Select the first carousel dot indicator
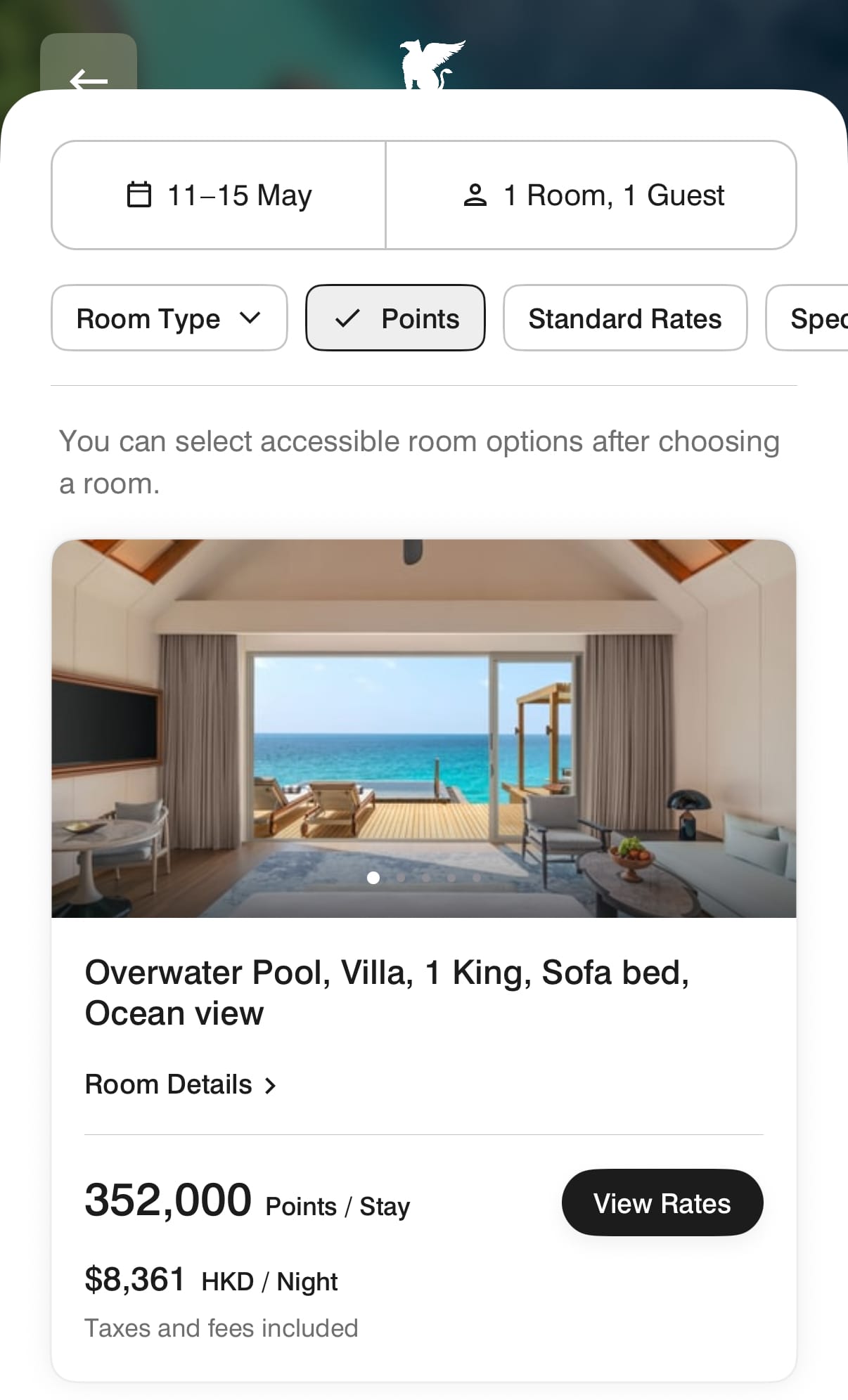 (x=373, y=878)
